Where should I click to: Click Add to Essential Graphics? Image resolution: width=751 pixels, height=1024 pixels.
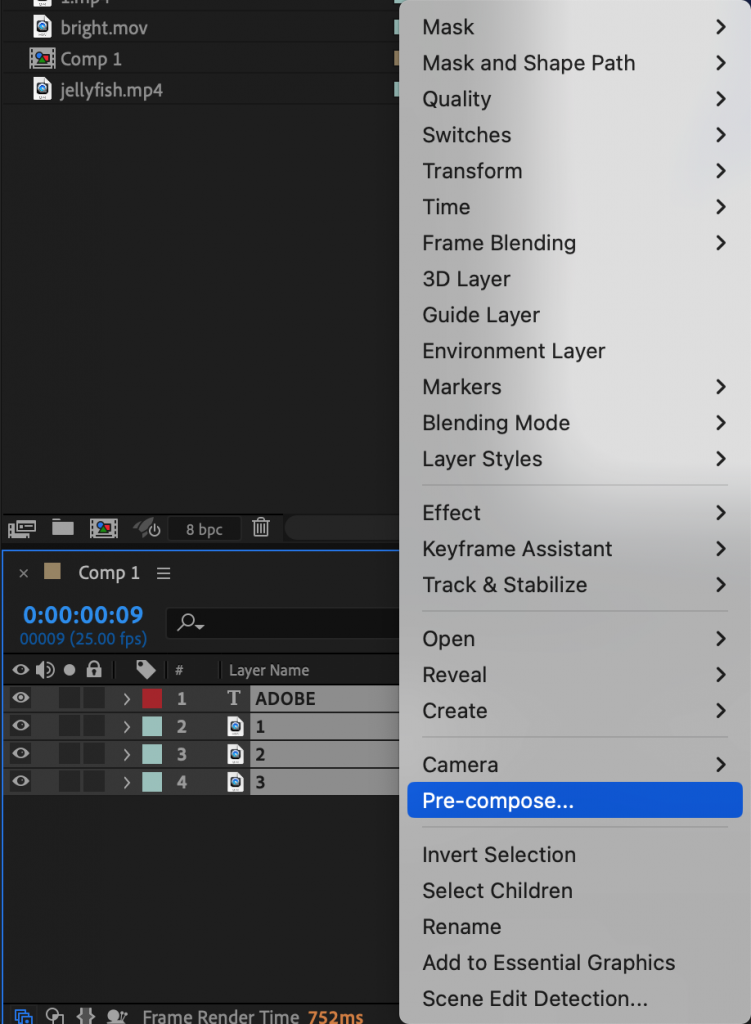point(549,962)
